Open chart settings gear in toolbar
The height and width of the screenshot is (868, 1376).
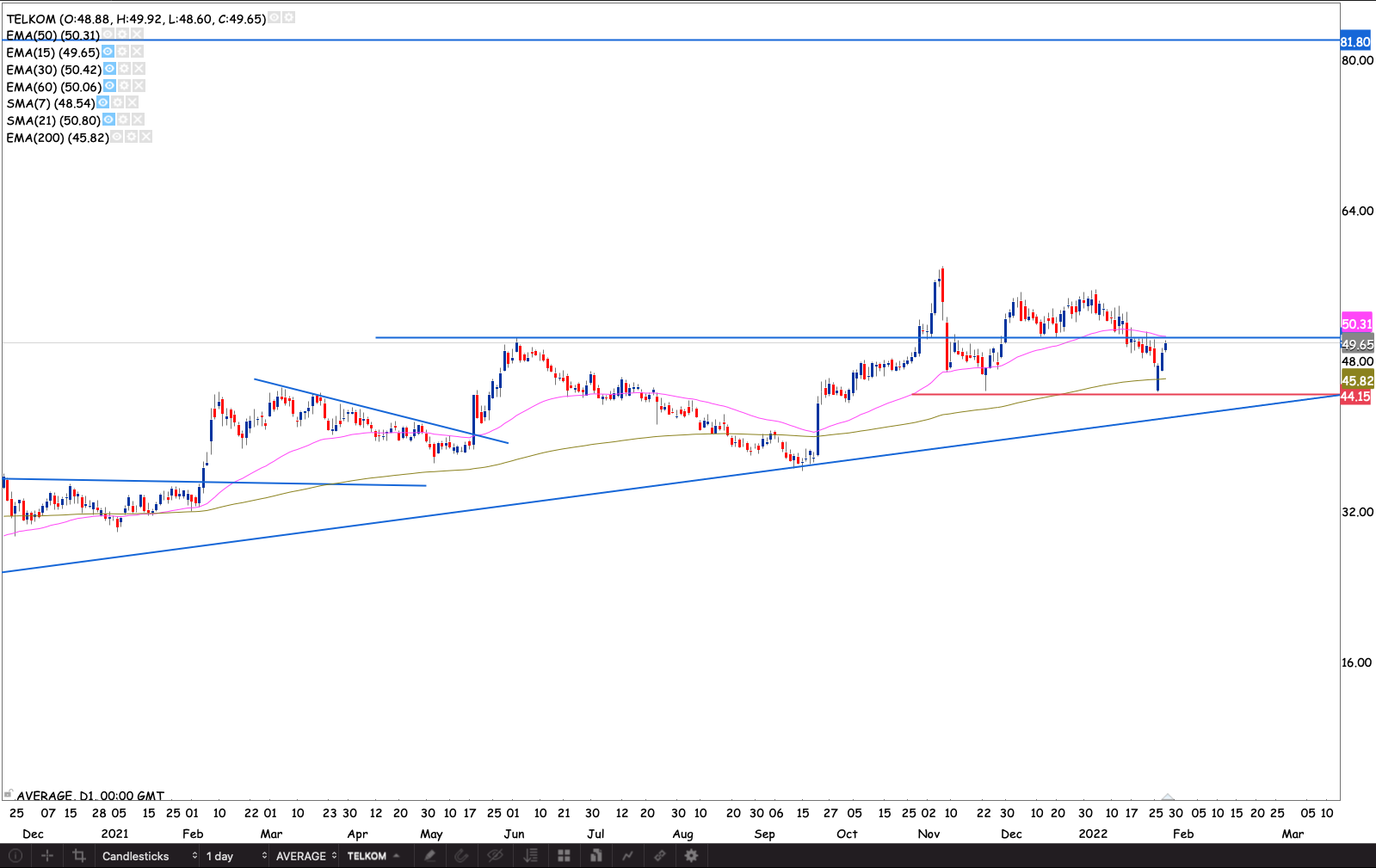pos(691,856)
